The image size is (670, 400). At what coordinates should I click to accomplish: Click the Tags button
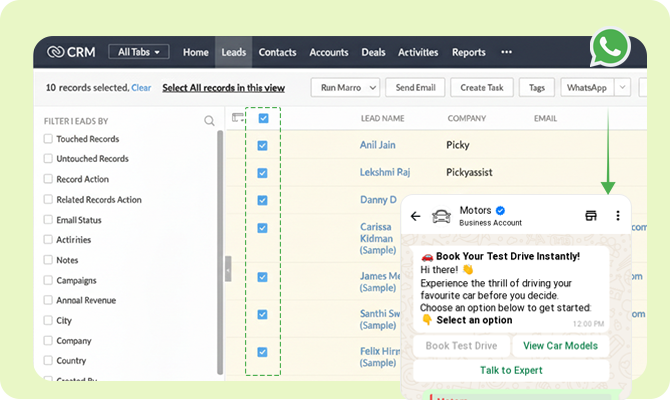pyautogui.click(x=537, y=88)
